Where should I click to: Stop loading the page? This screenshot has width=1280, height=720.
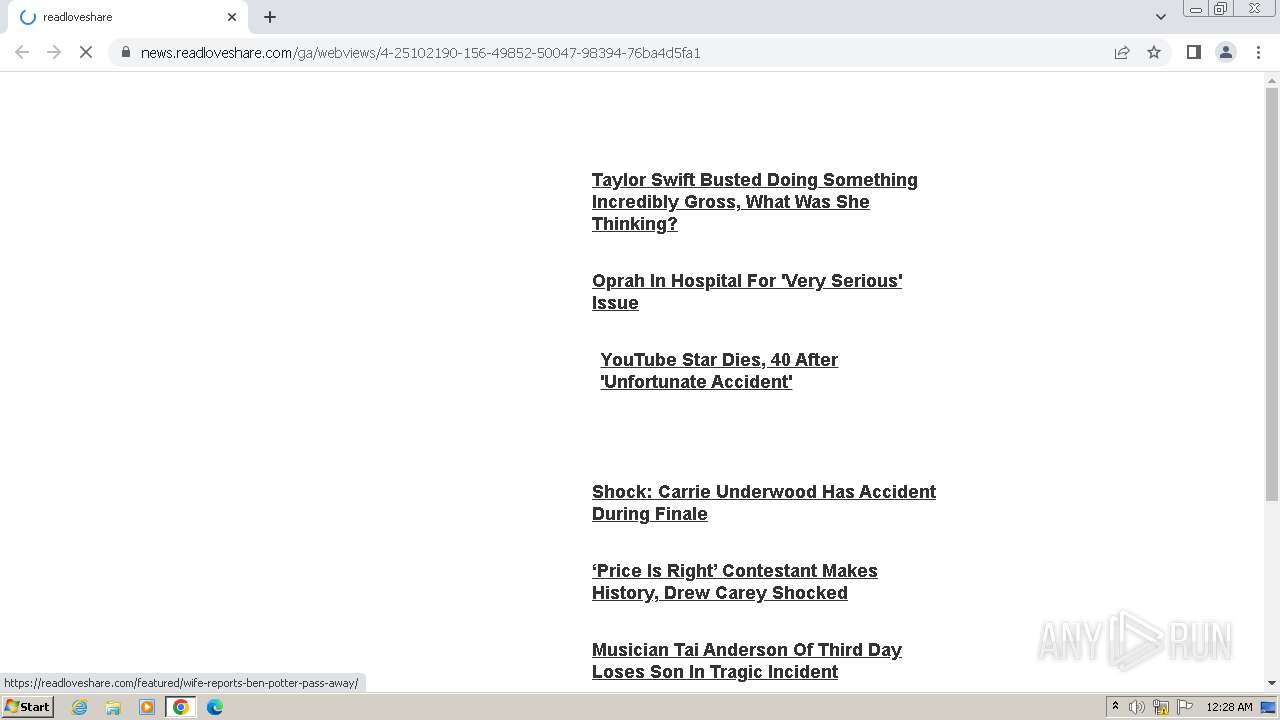click(86, 52)
